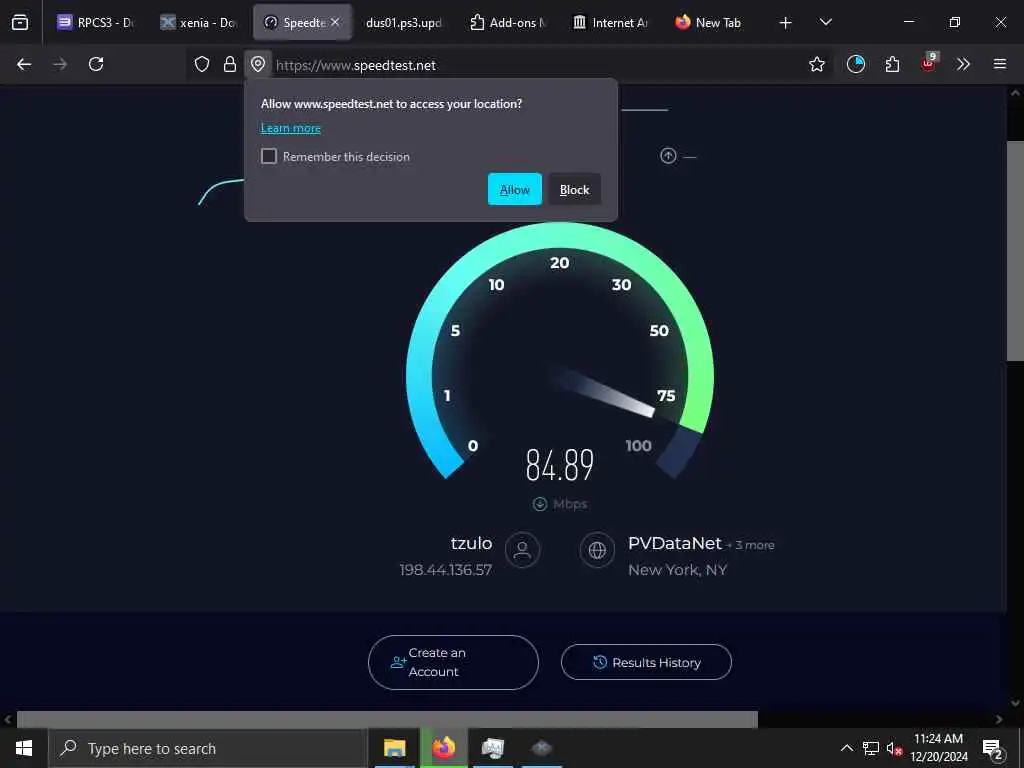Viewport: 1024px width, 768px height.
Task: Open the notification center icon
Action: [x=993, y=749]
